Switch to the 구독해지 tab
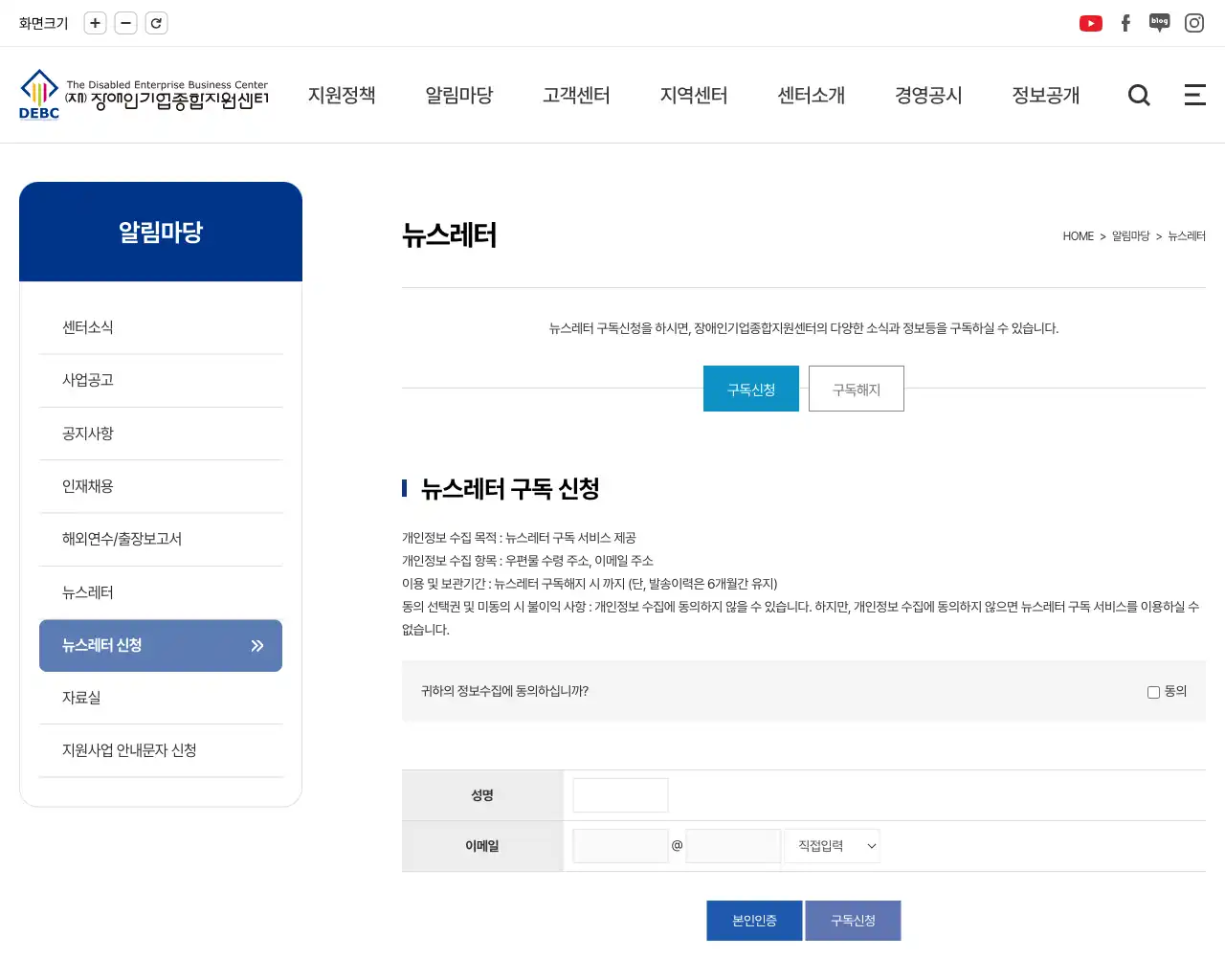1225x980 pixels. [x=857, y=389]
